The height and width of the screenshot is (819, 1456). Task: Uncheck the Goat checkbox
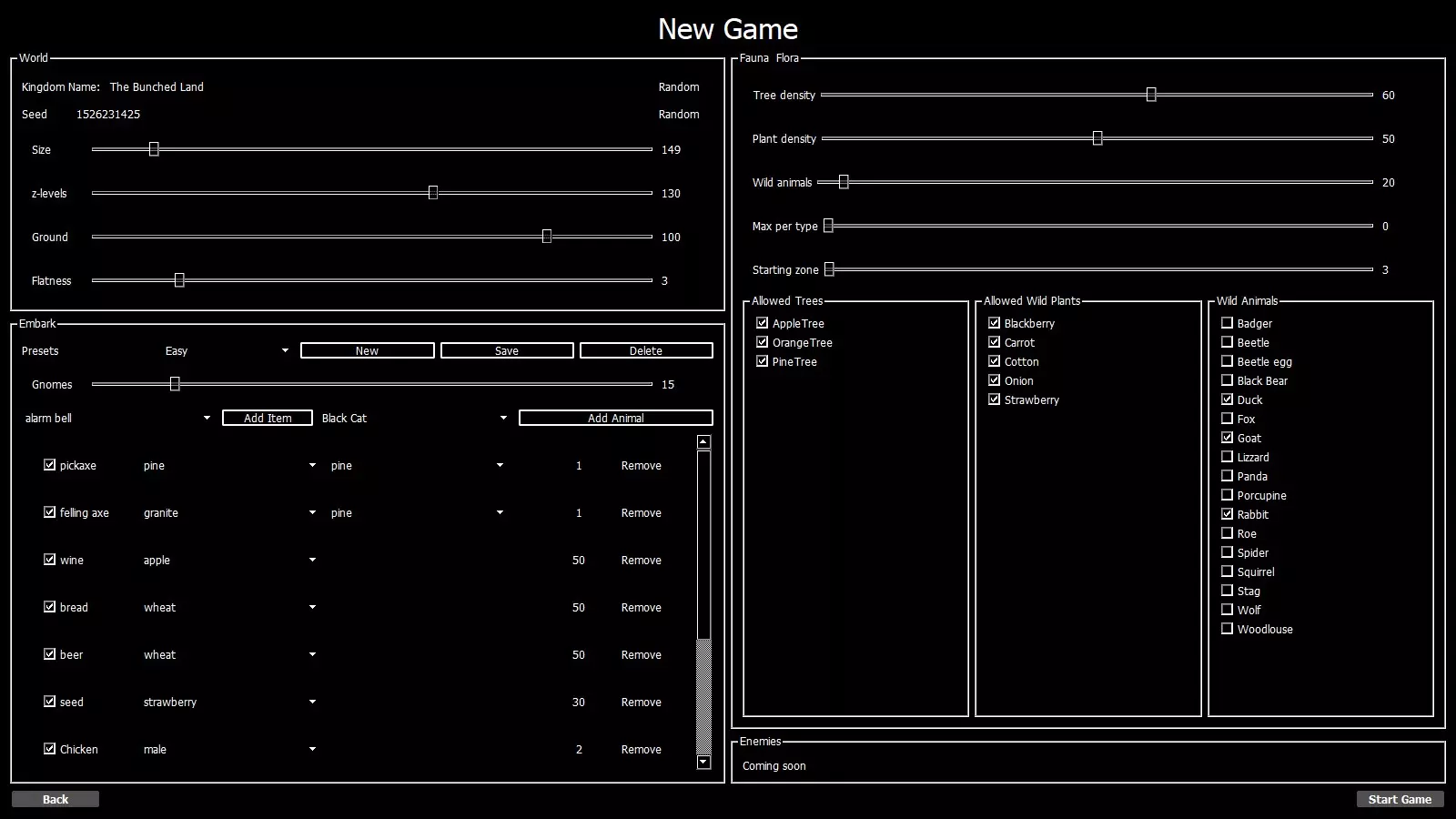point(1227,438)
